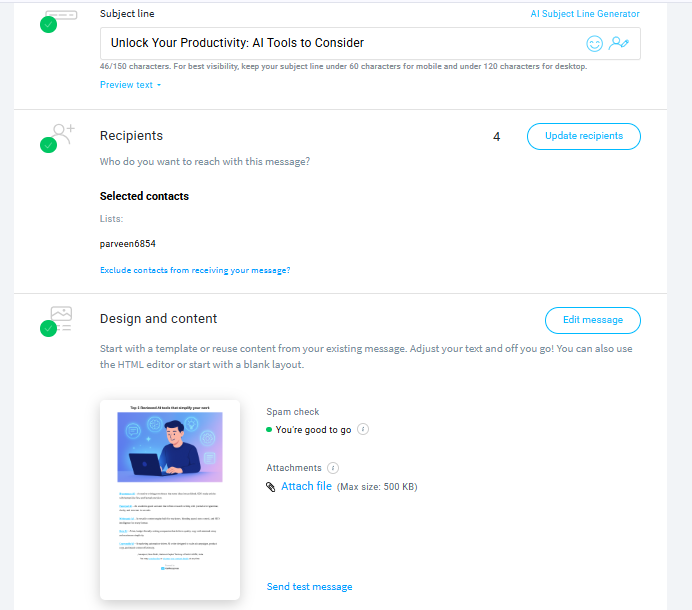Click the recipient count number 4
Viewport: 692px width, 610px height.
tap(497, 136)
